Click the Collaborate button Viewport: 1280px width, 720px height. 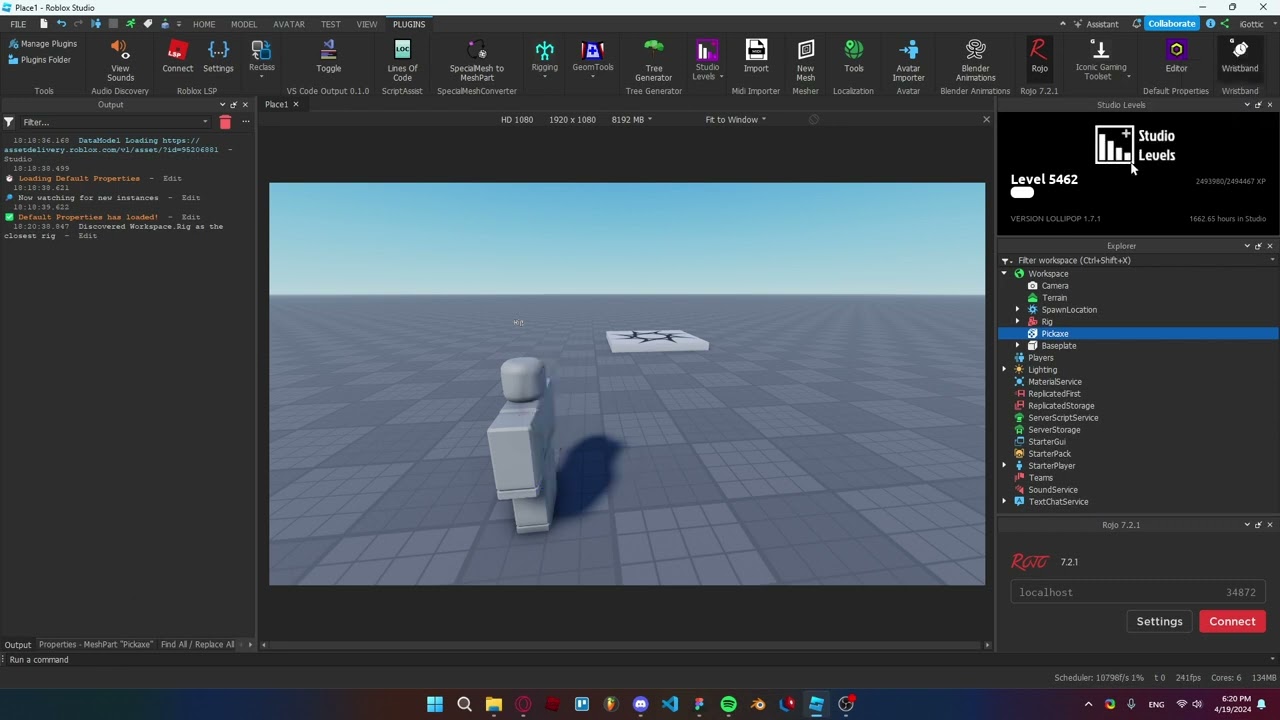click(1171, 24)
